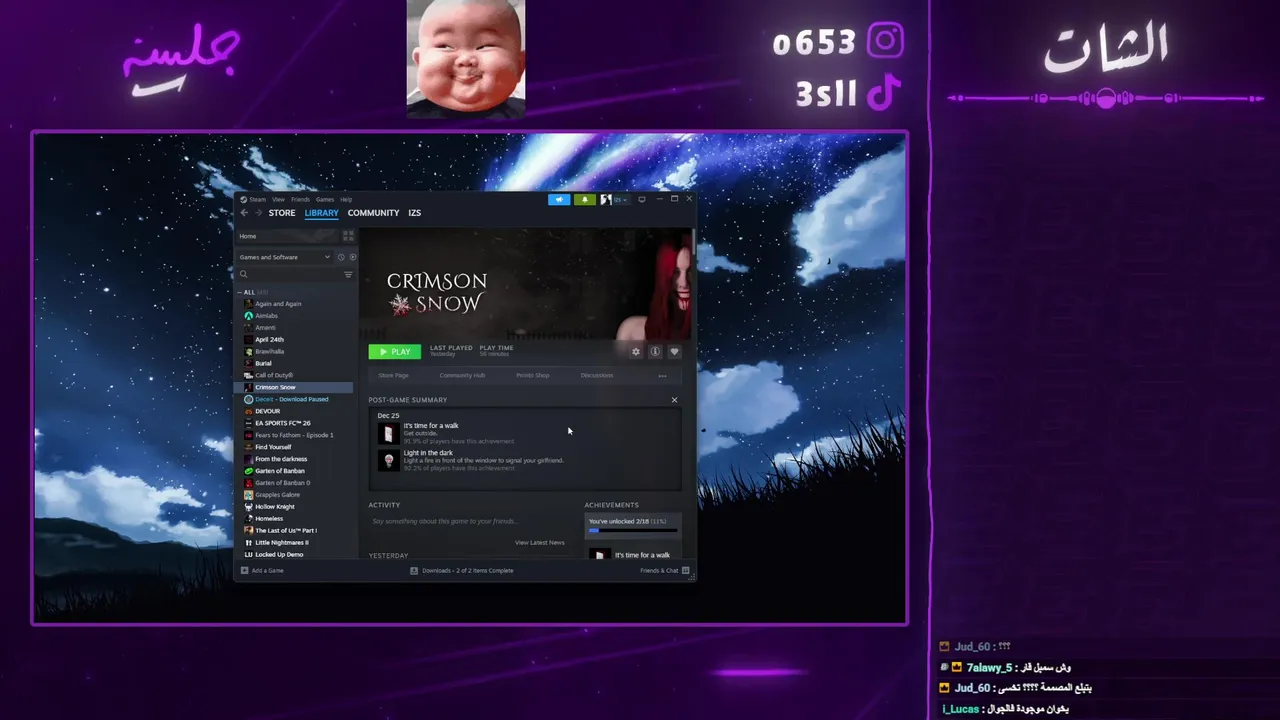Click the Garten of Banban green icon
1280x720 pixels.
pos(248,471)
